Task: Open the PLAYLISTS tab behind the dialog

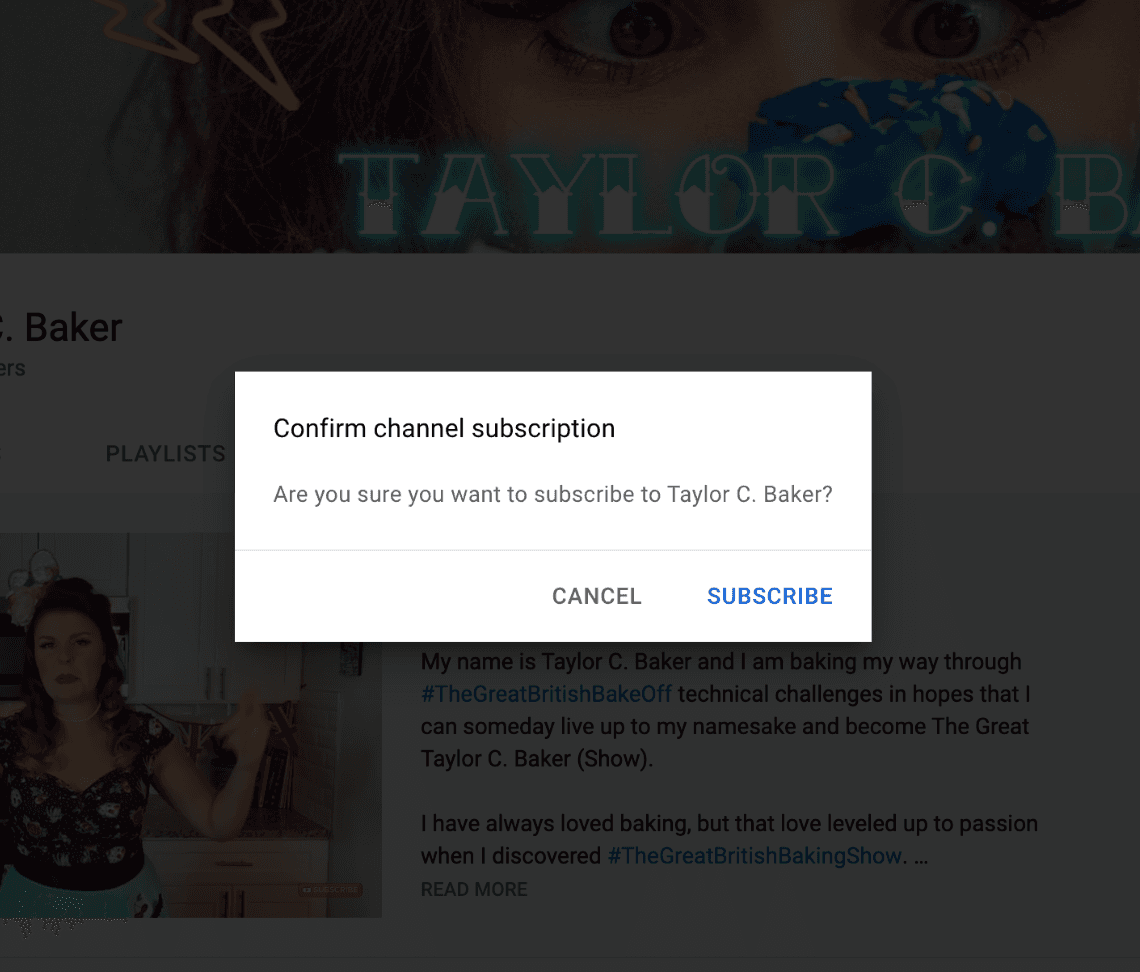Action: click(x=166, y=454)
